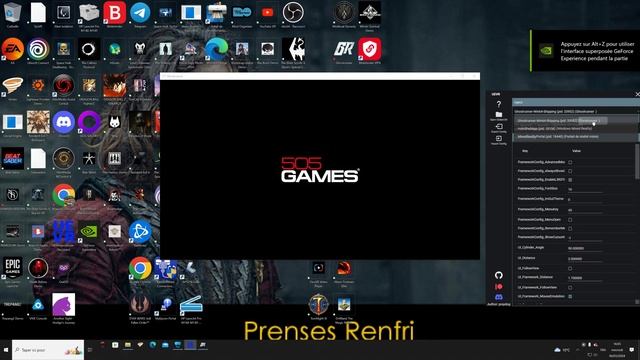Expand the process selection combo box

[x=576, y=111]
